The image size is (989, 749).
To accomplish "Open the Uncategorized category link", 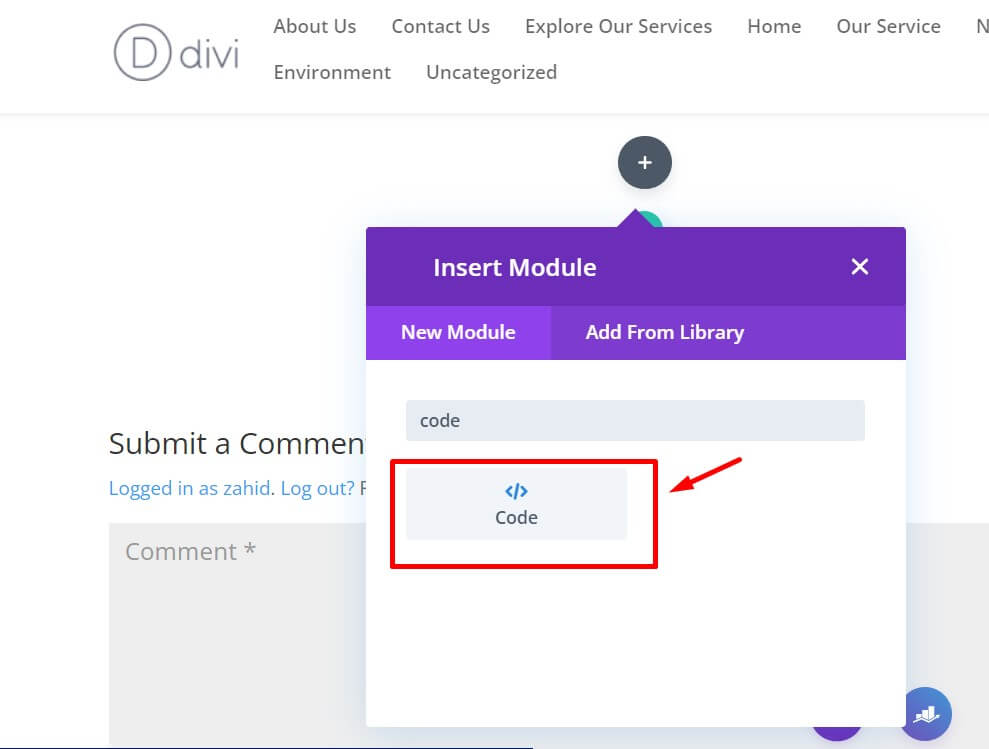I will pos(491,73).
